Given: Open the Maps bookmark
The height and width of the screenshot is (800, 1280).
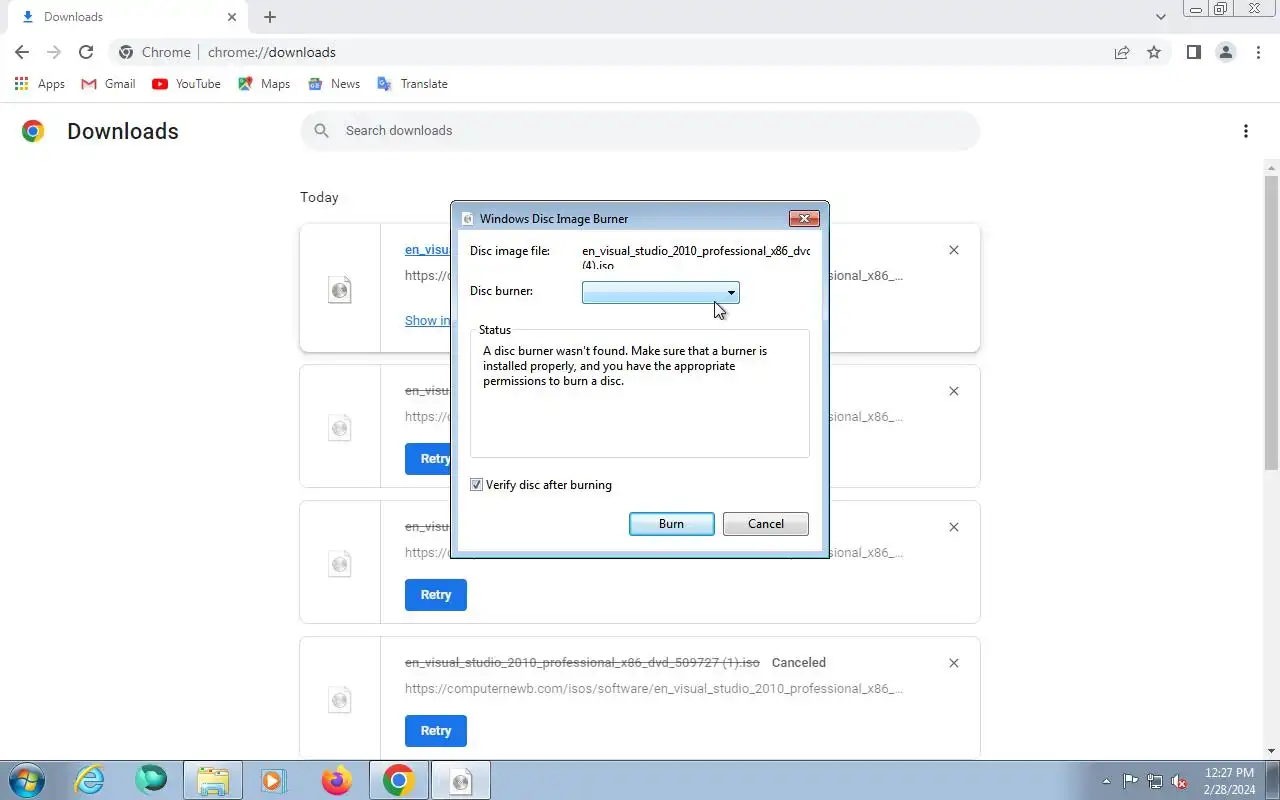Looking at the screenshot, I should tap(264, 84).
